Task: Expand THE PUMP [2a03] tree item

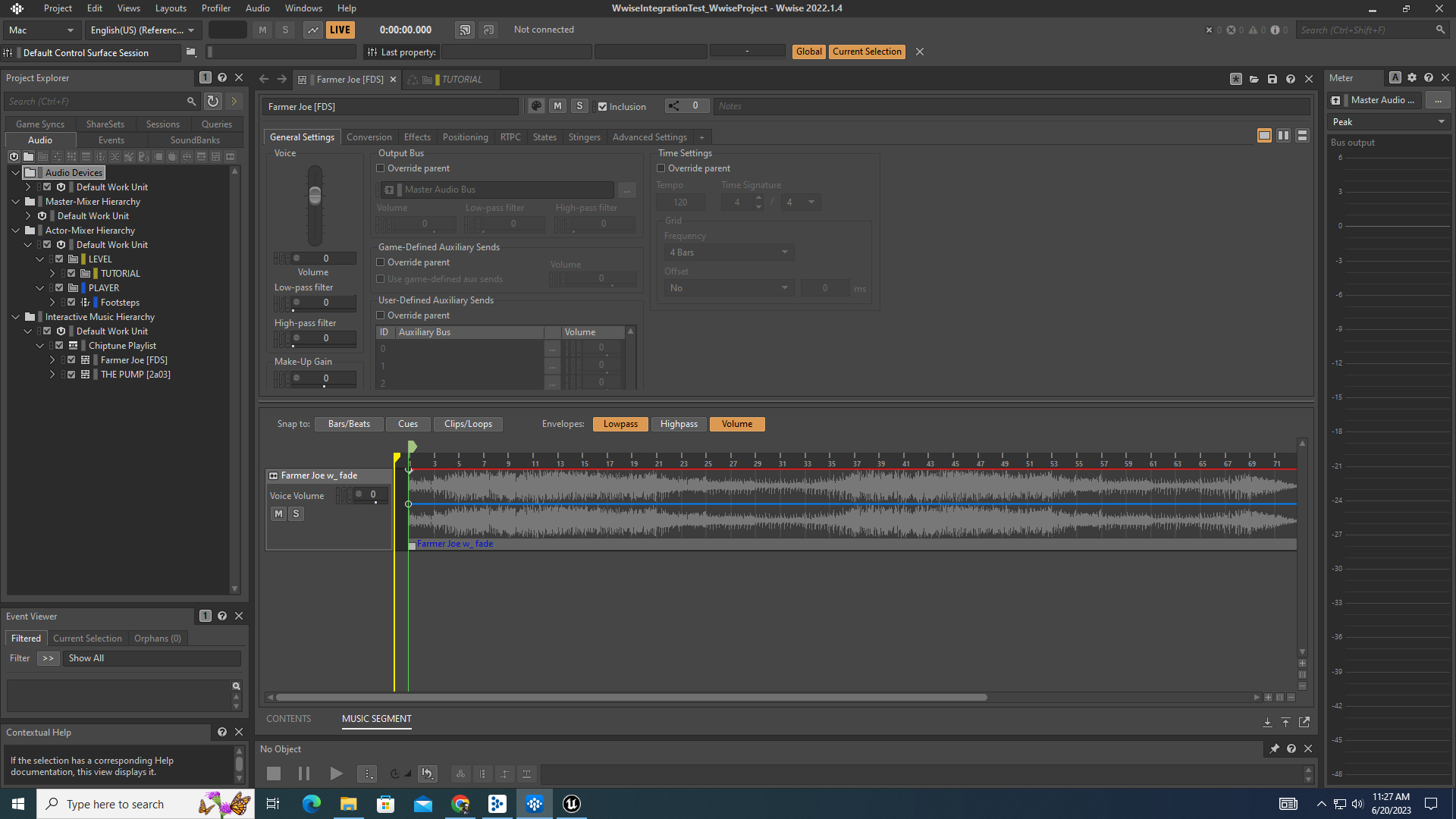Action: click(x=52, y=374)
